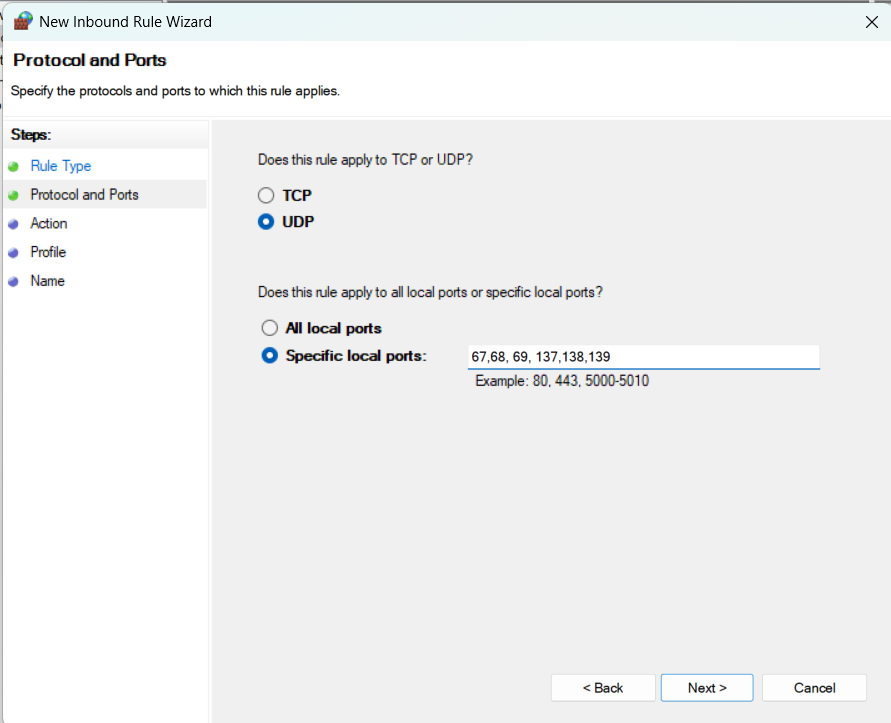Select the Profile step in sidebar
Viewport: 891px width, 723px height.
pyautogui.click(x=48, y=253)
